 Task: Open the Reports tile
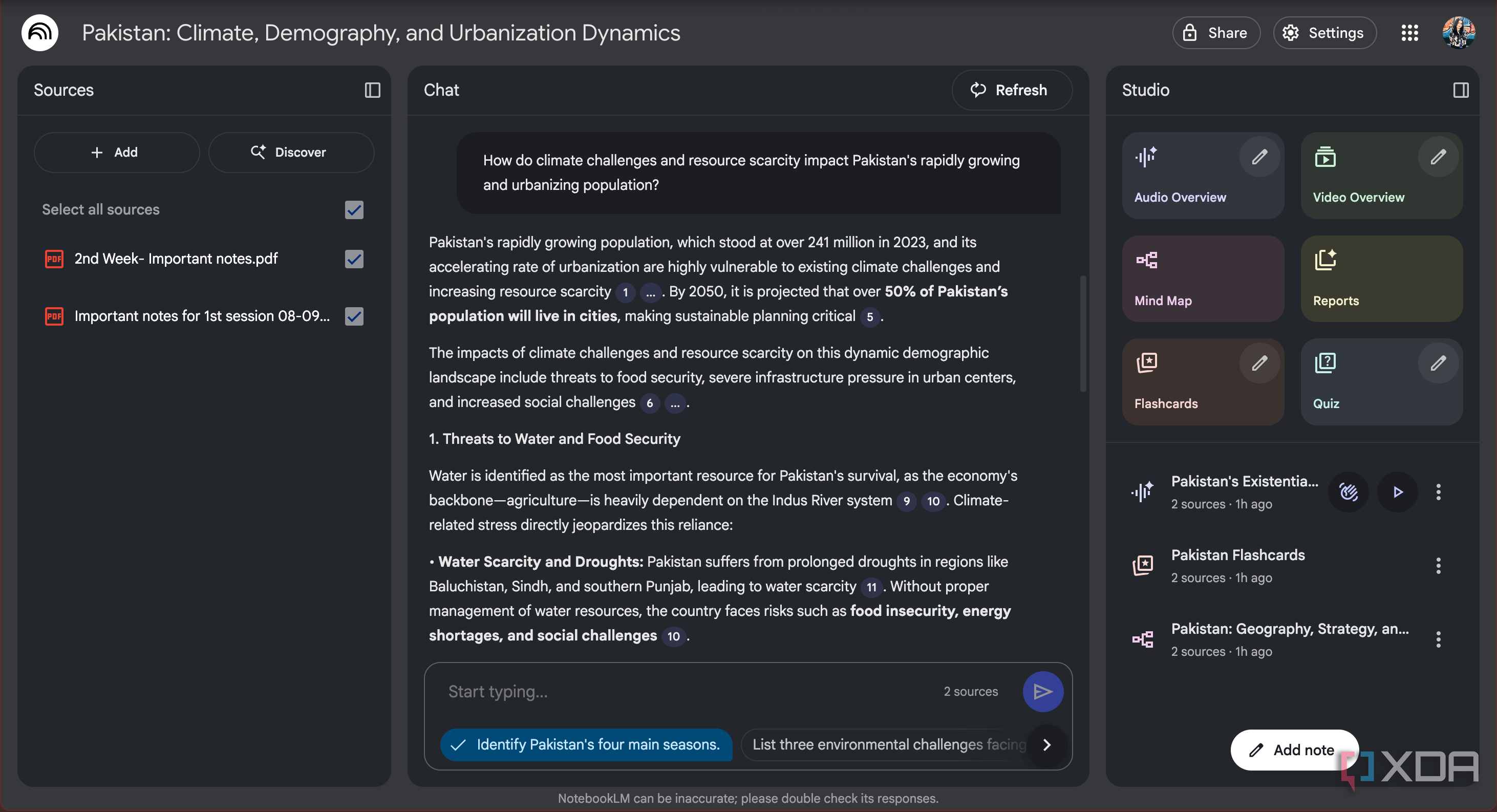tap(1381, 279)
